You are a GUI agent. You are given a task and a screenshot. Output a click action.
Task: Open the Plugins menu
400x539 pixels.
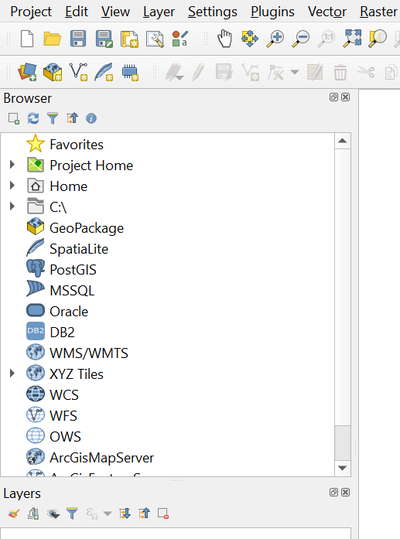click(272, 12)
